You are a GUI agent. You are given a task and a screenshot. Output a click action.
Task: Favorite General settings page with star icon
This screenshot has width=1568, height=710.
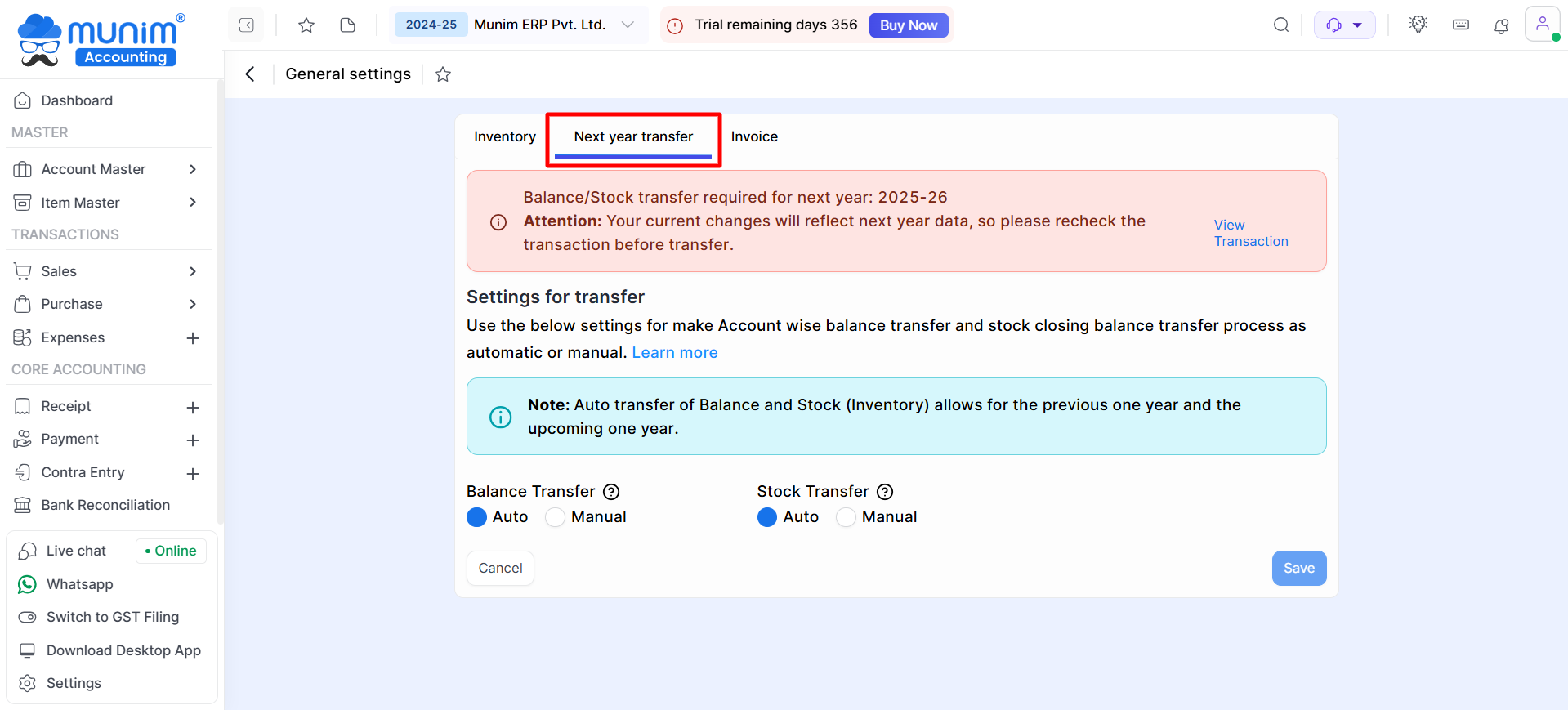click(x=443, y=74)
